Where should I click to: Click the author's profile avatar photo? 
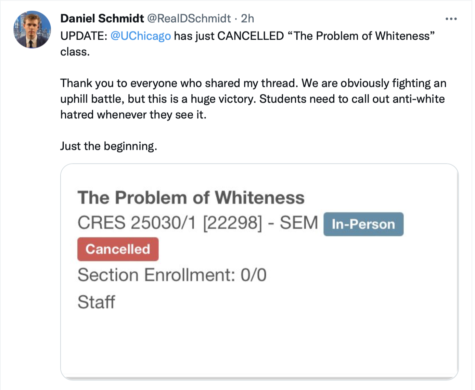click(32, 29)
